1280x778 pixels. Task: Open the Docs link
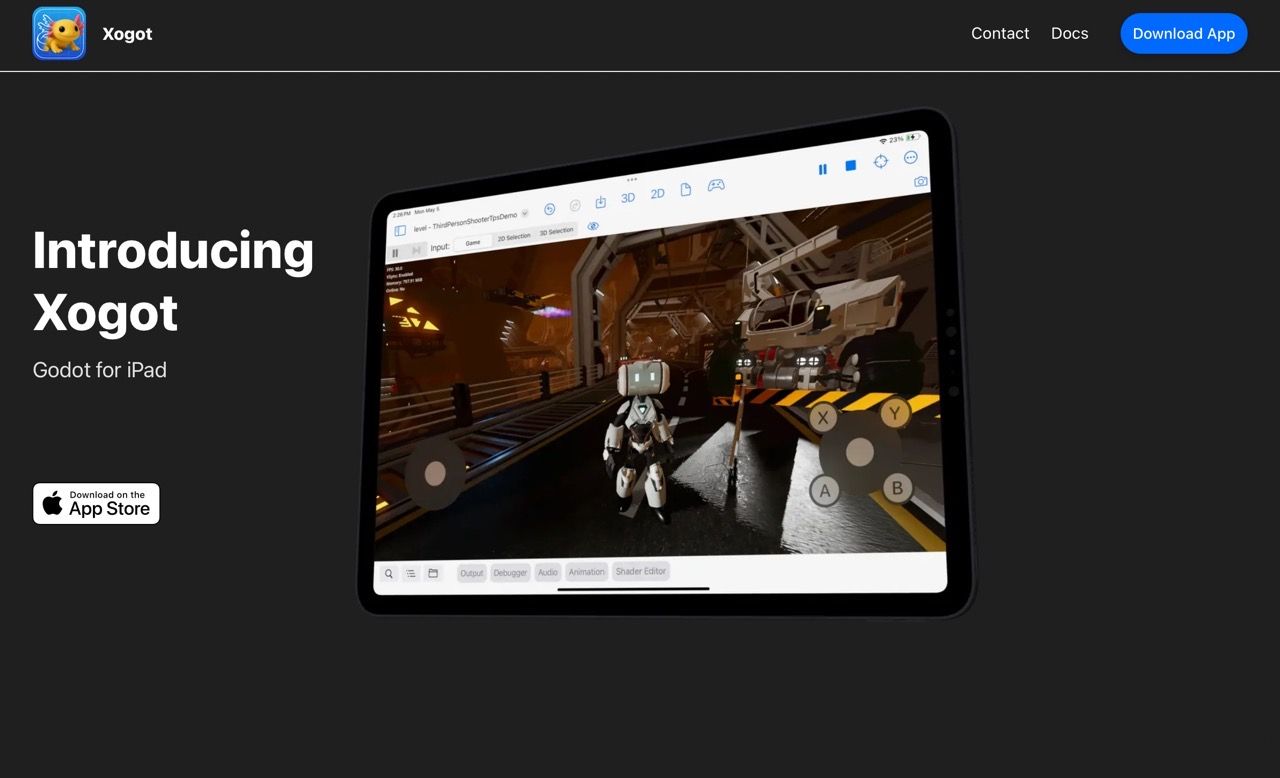(1069, 33)
